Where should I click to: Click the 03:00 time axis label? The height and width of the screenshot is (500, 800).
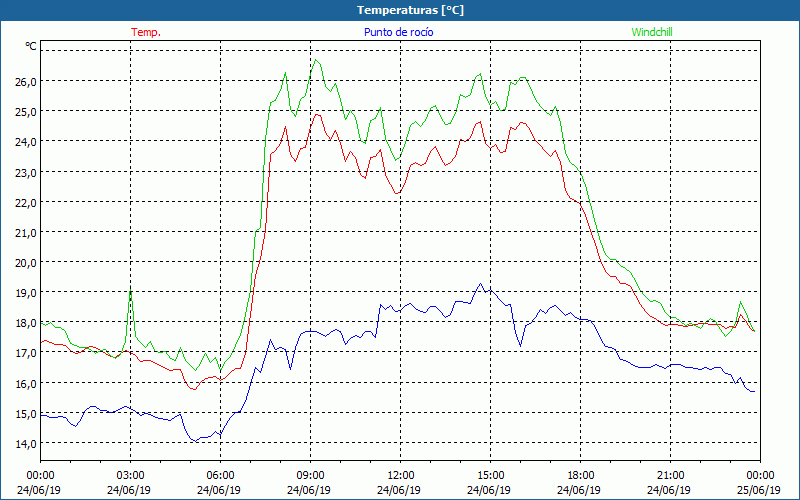[x=131, y=476]
